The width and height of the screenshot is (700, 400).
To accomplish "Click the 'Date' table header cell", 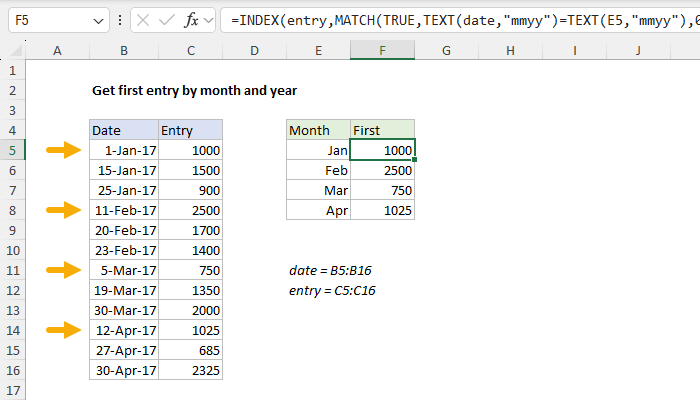I will point(124,130).
